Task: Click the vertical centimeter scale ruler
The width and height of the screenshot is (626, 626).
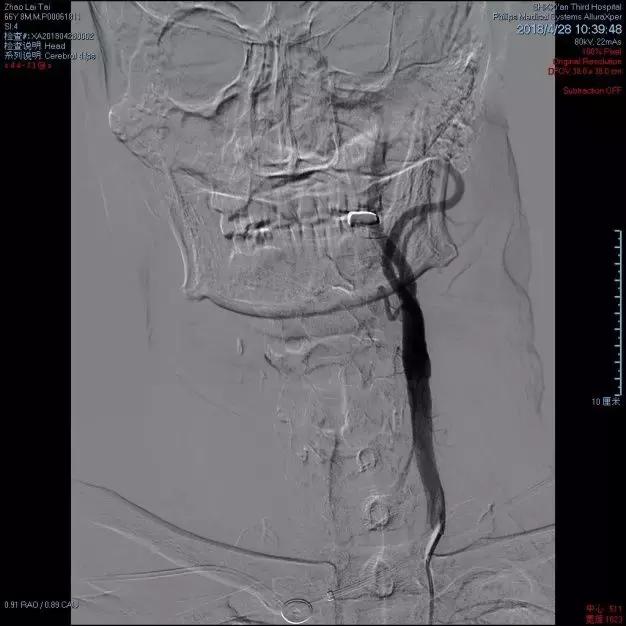Action: [x=618, y=313]
